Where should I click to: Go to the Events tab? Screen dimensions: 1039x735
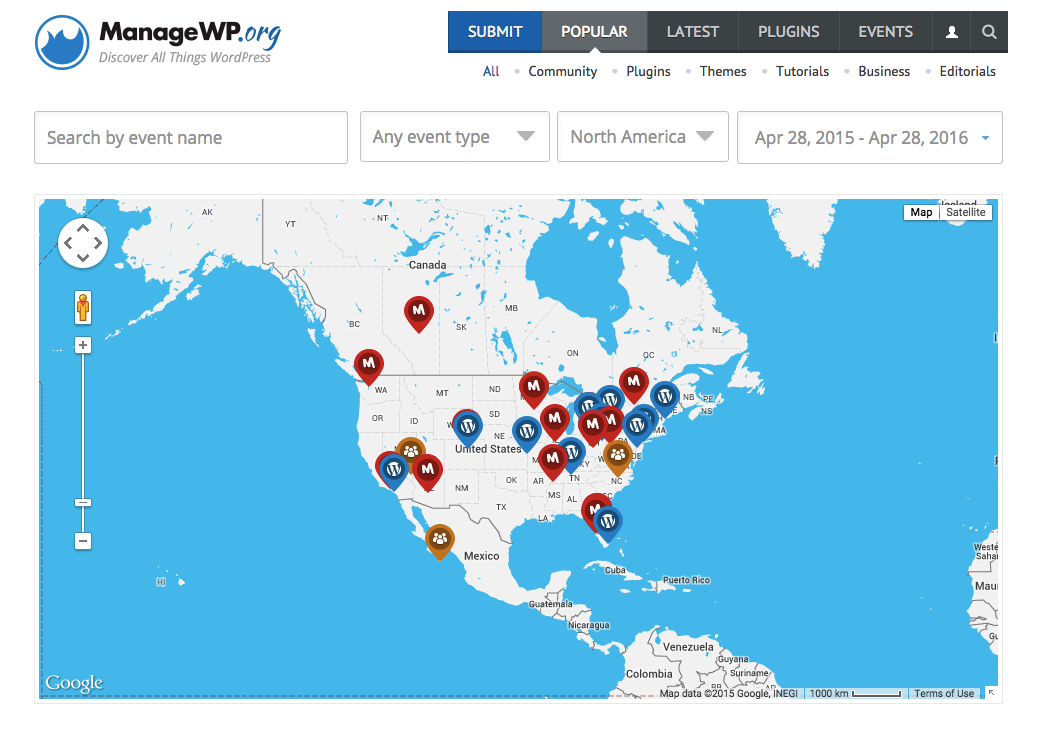coord(885,32)
